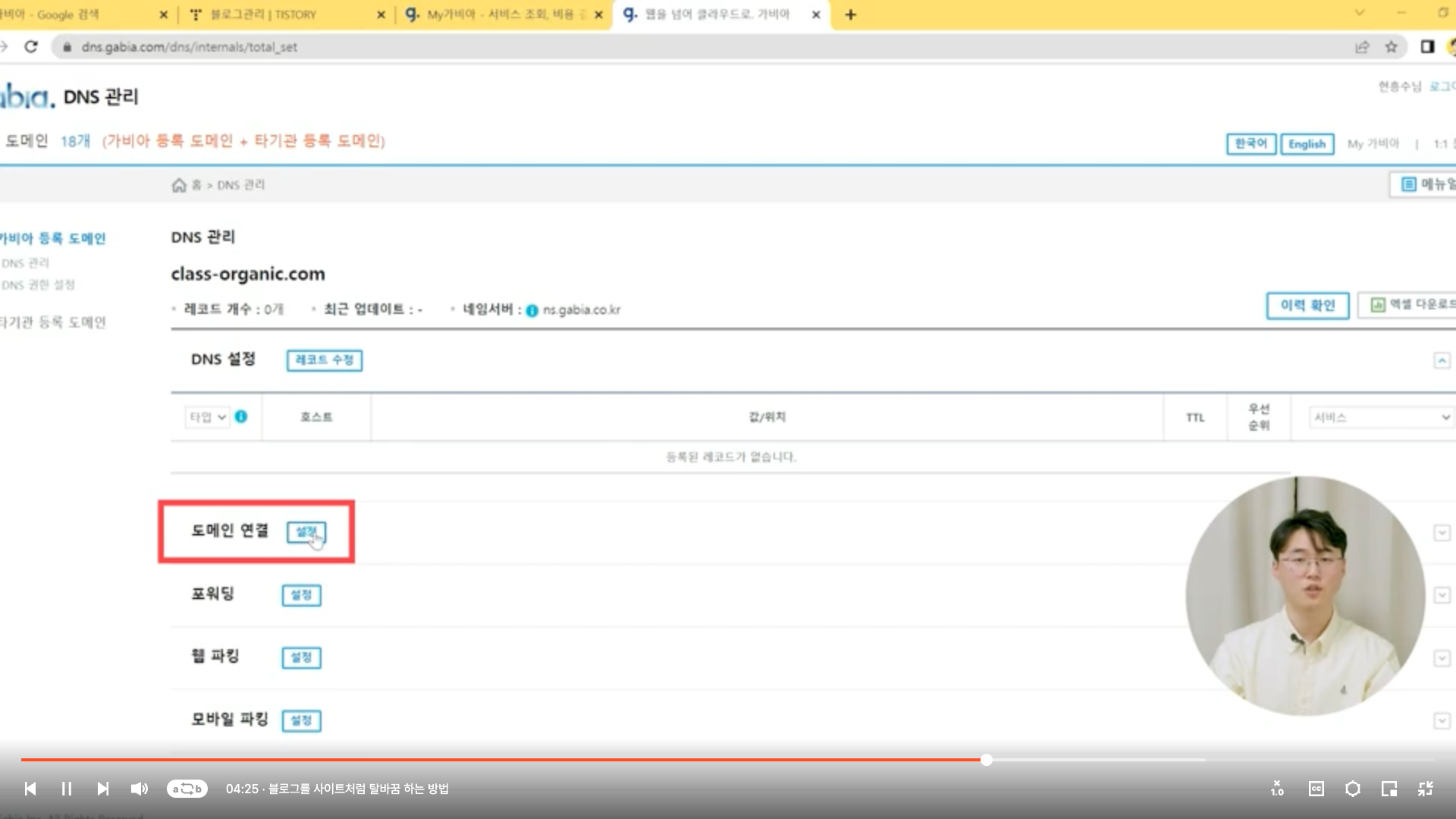The image size is (1456, 819).
Task: Click the 레코드 수정 button
Action: pyautogui.click(x=325, y=360)
